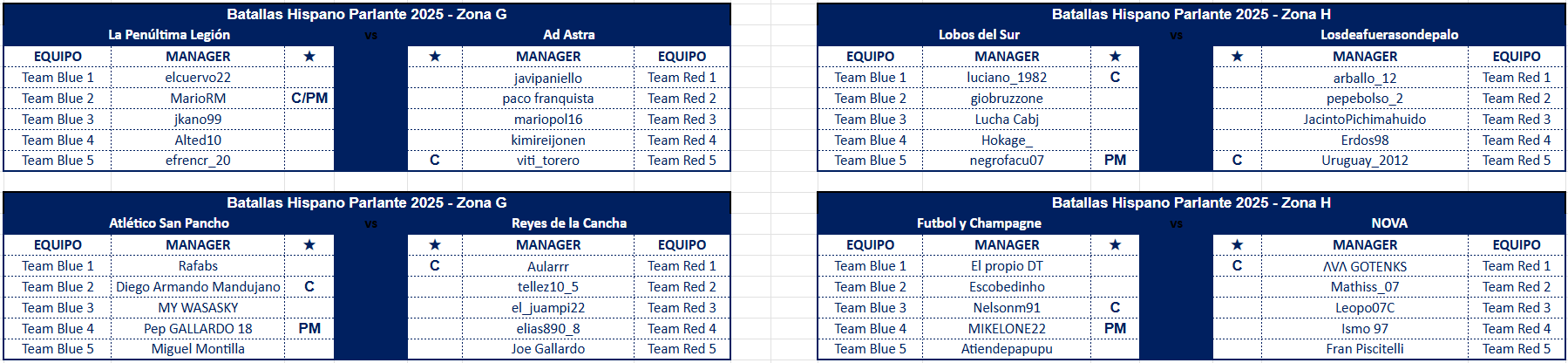Select the star header in the Lobos del Sur table
This screenshot has width=1568, height=363.
(x=1115, y=57)
